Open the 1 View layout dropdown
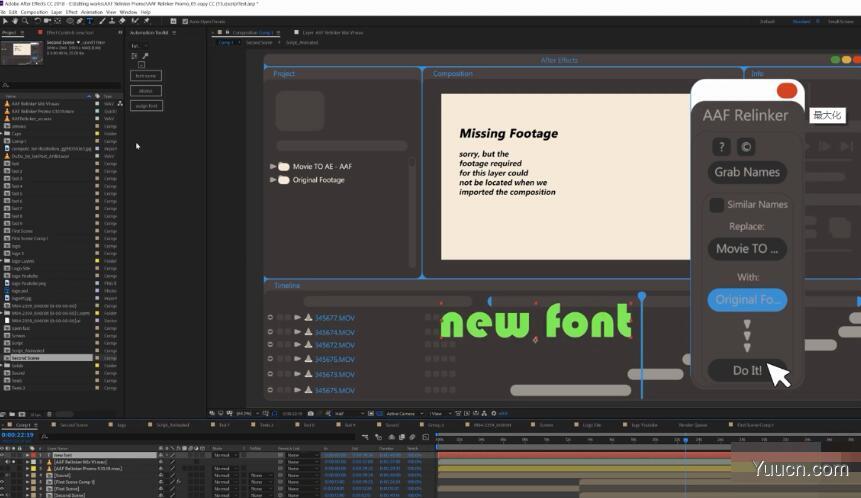Image resolution: width=861 pixels, height=498 pixels. (x=441, y=413)
